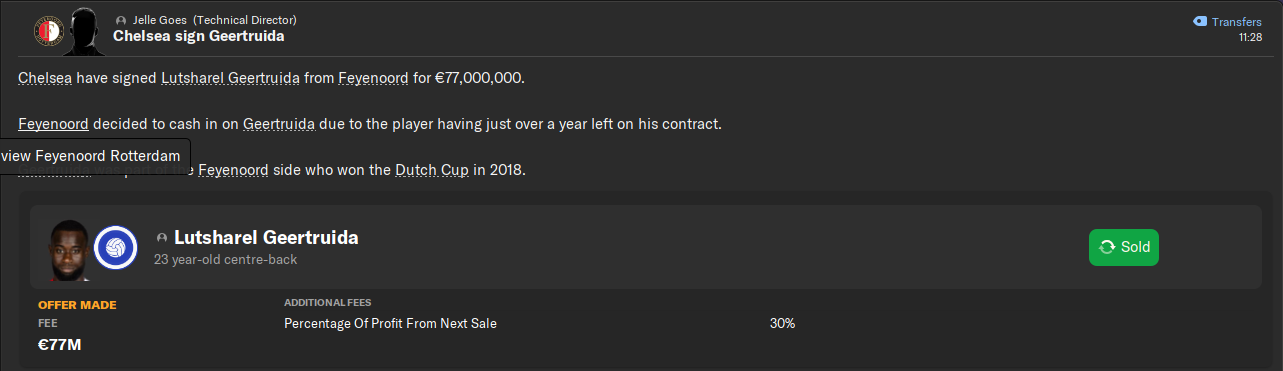The height and width of the screenshot is (371, 1283).
Task: Select the Transfers tag icon
Action: (x=1200, y=21)
